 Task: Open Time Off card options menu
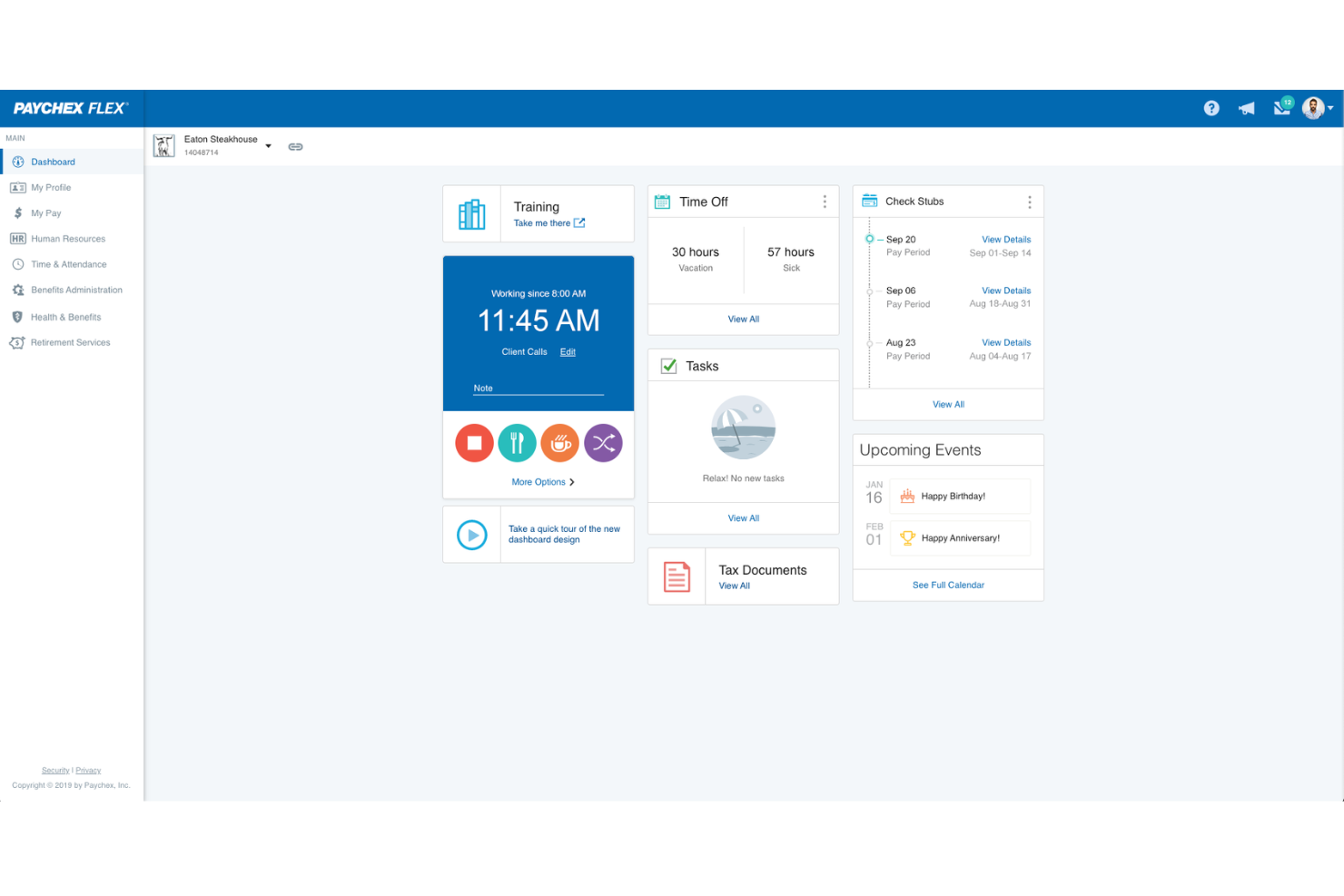pos(825,202)
